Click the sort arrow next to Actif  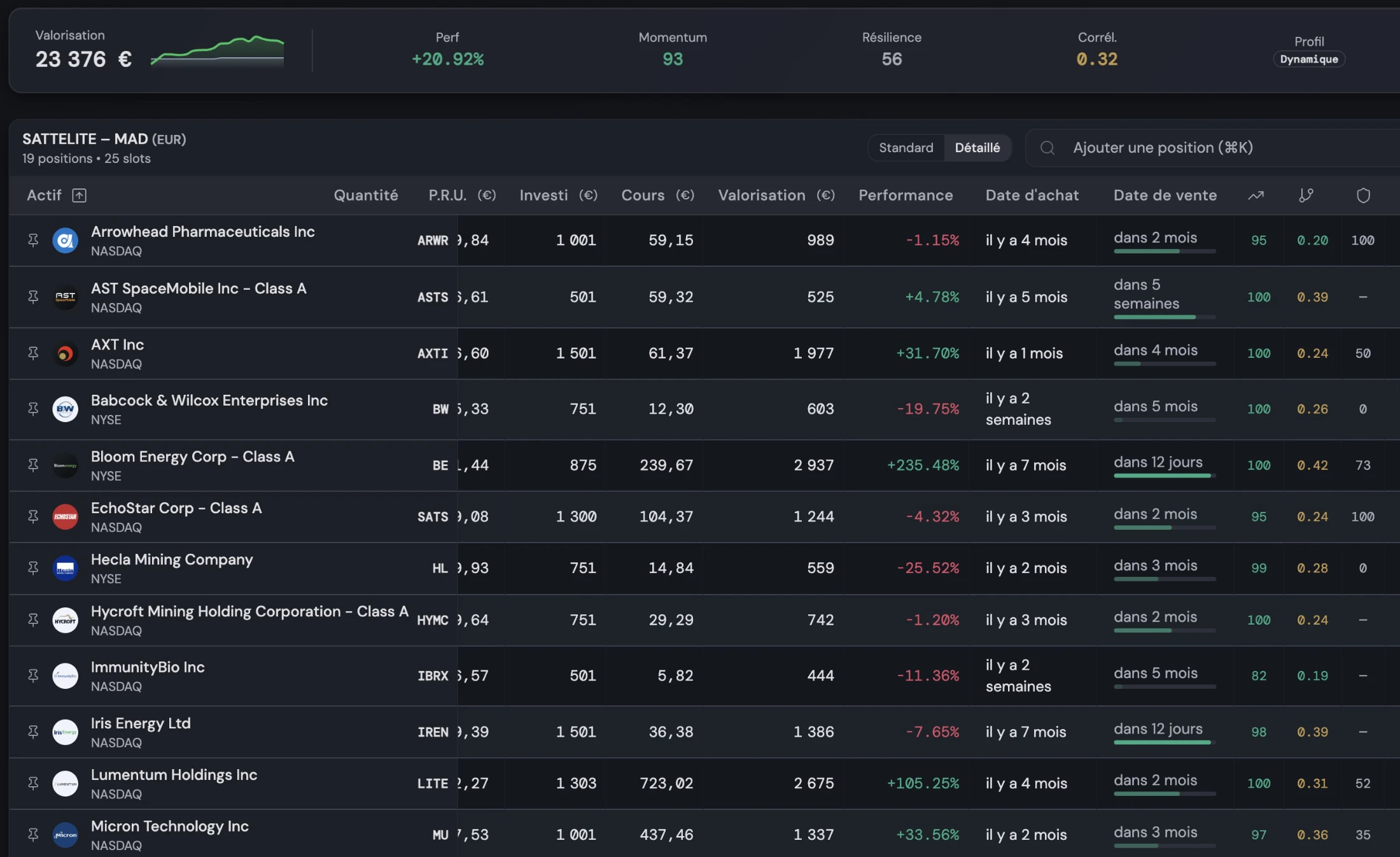point(79,195)
